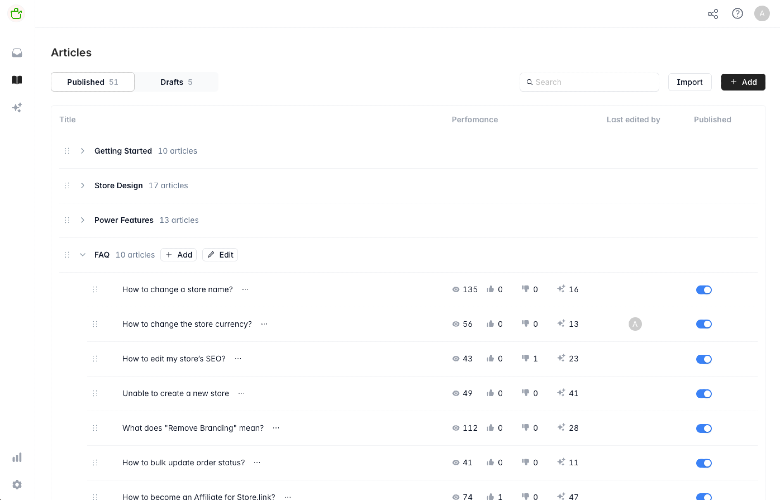Open options for 'How to change a store name?'
This screenshot has height=500, width=780.
click(x=245, y=289)
